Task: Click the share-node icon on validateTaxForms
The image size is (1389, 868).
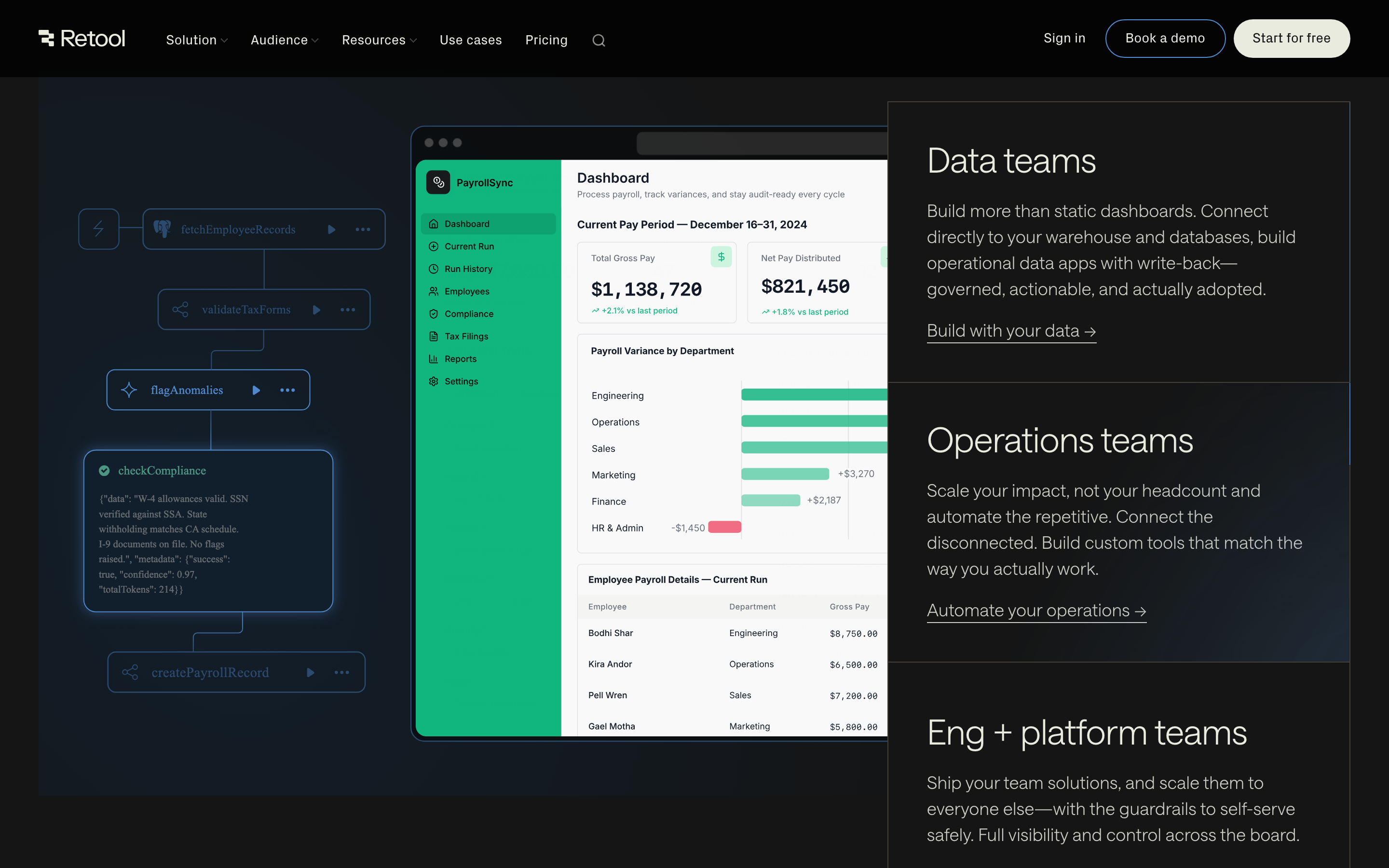Action: [180, 310]
